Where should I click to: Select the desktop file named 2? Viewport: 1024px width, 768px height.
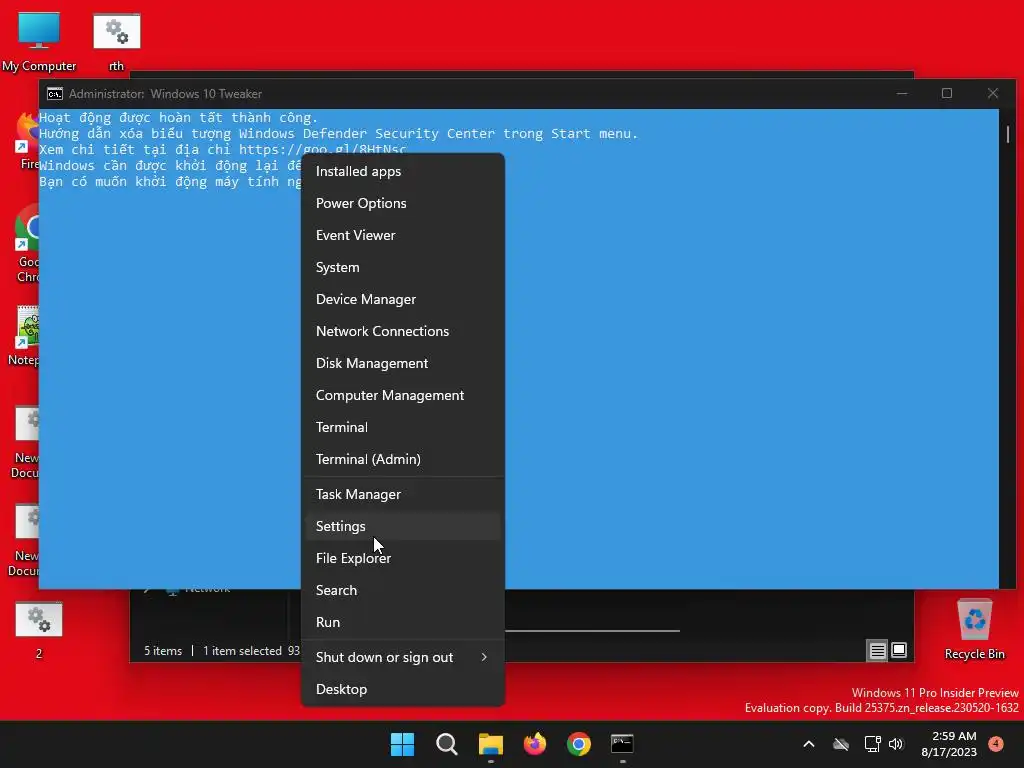[x=39, y=630]
